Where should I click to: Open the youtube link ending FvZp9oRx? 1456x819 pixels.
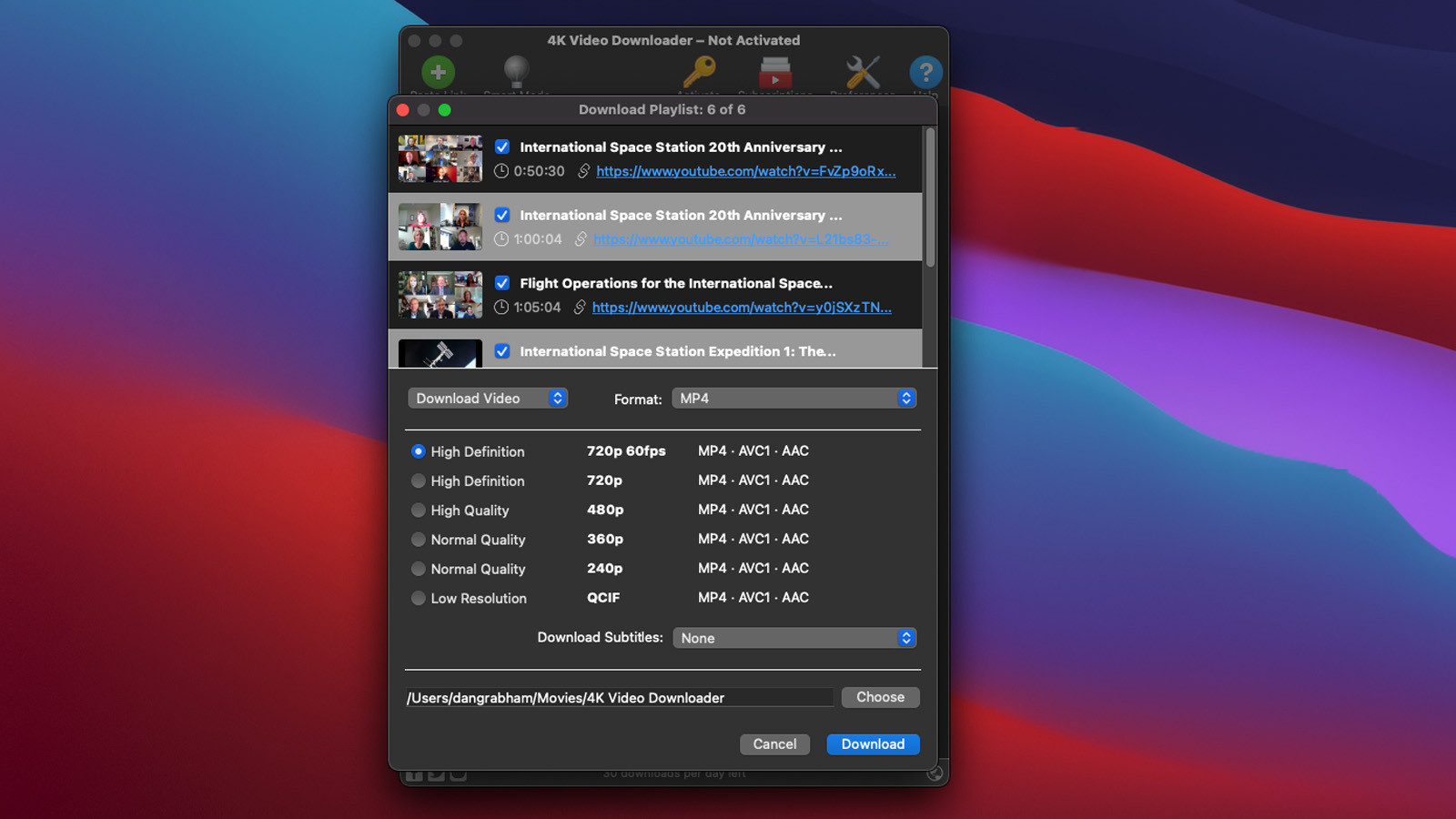746,171
